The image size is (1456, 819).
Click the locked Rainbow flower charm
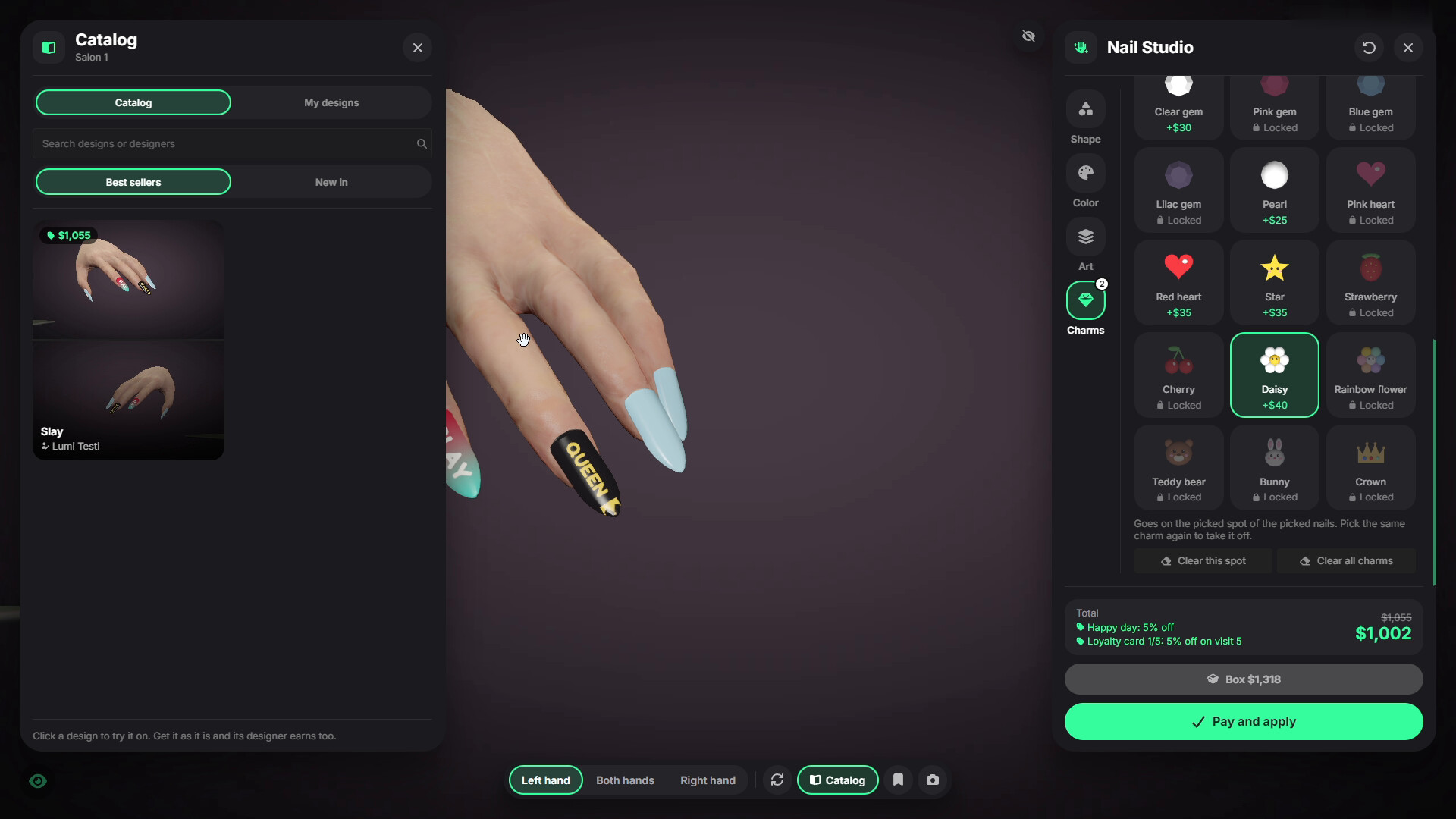[x=1370, y=375]
